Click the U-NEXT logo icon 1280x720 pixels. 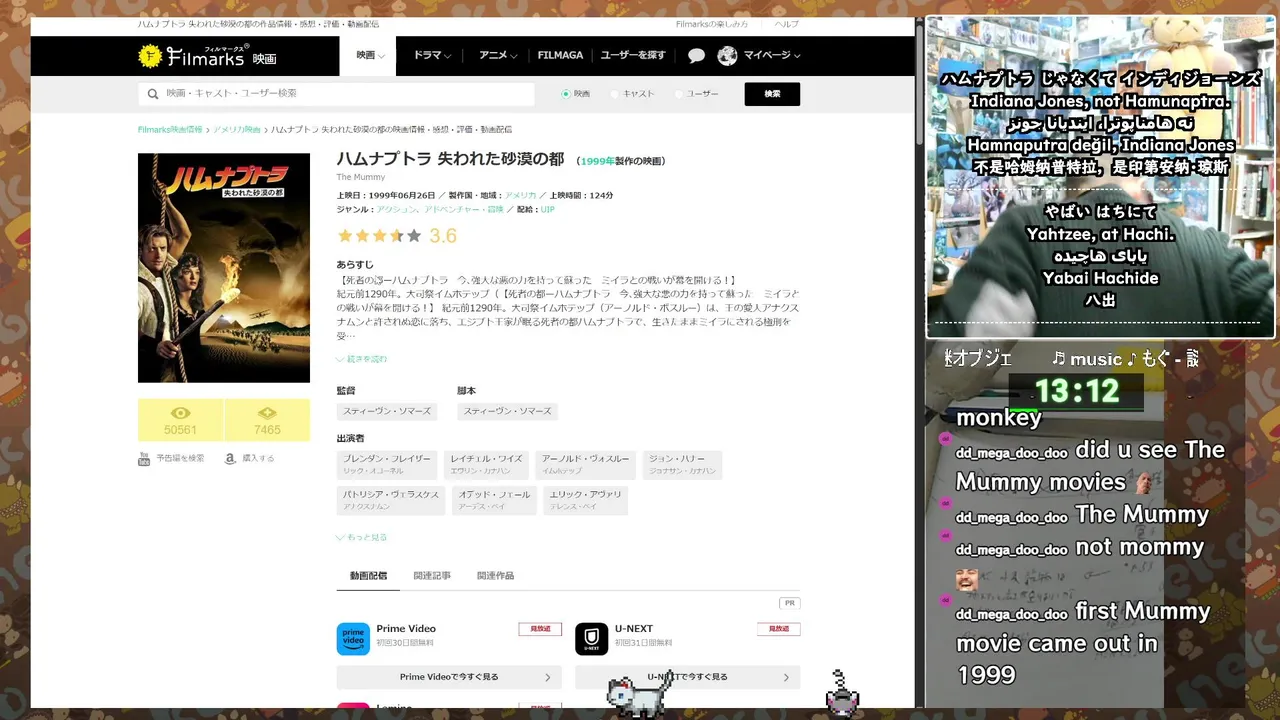click(591, 638)
